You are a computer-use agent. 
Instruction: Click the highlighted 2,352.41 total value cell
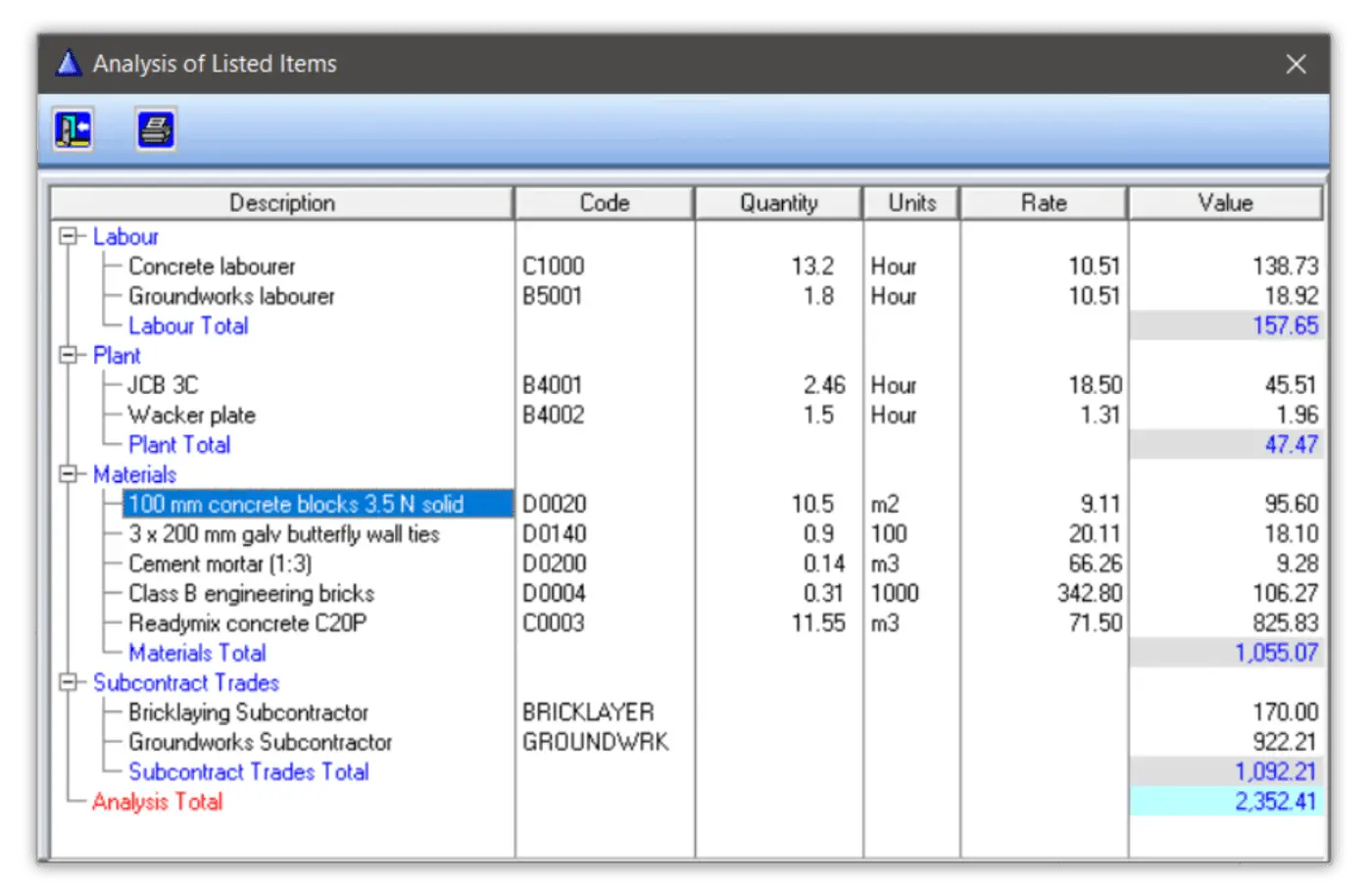(1226, 802)
